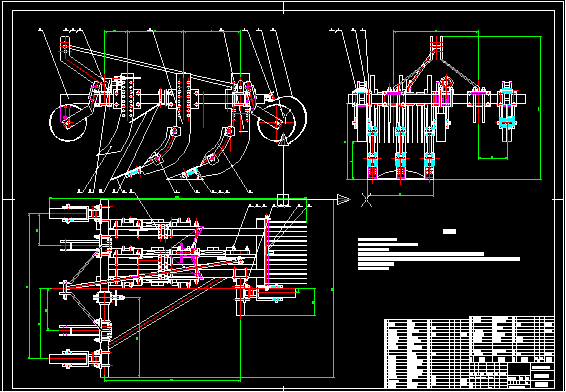Select the small front gauge wheel circle

[68, 123]
